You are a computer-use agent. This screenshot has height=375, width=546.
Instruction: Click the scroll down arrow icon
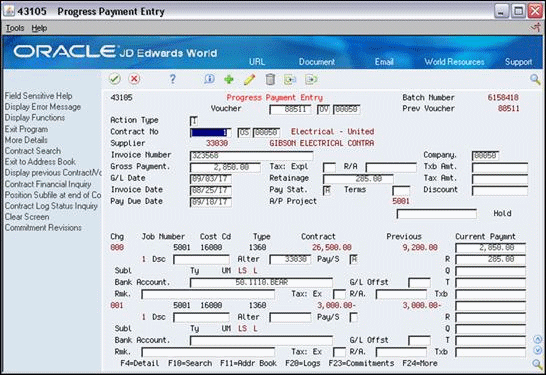pos(538,350)
